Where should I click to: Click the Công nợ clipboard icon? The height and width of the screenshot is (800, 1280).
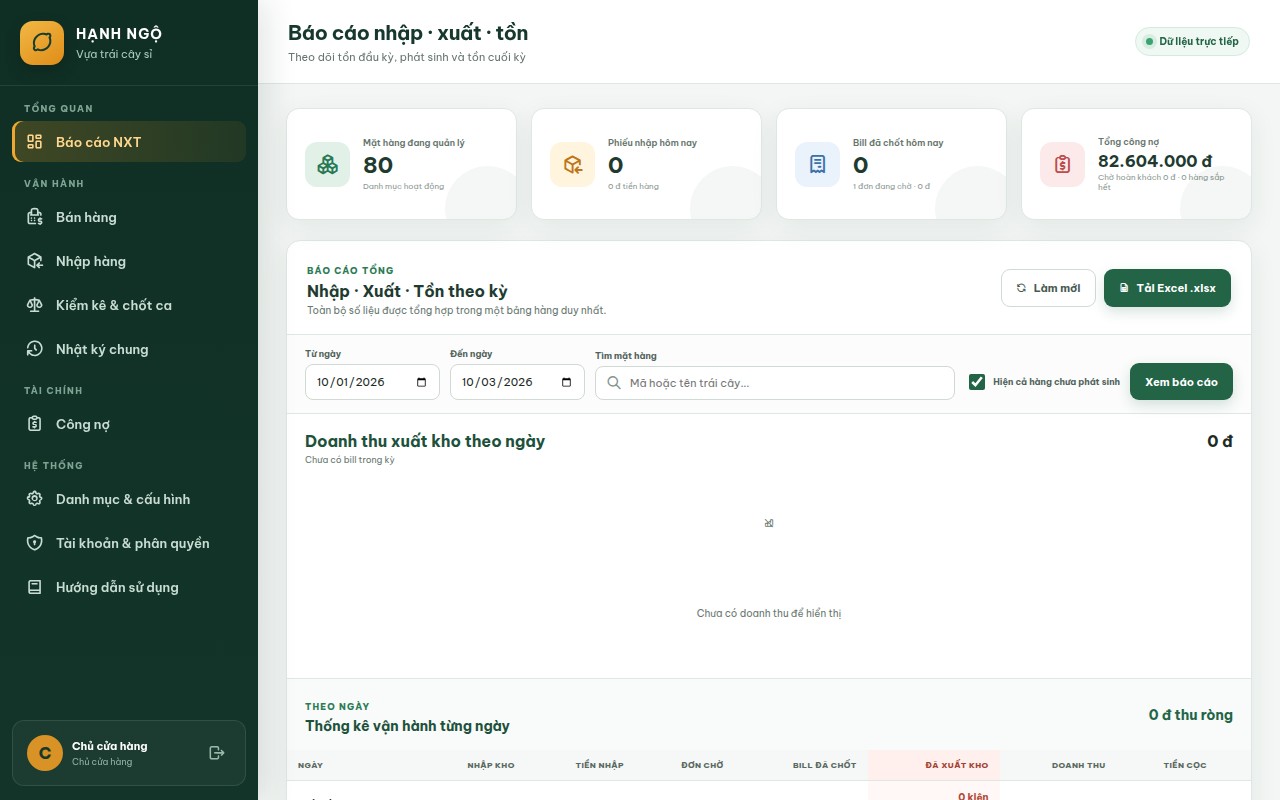coord(35,424)
